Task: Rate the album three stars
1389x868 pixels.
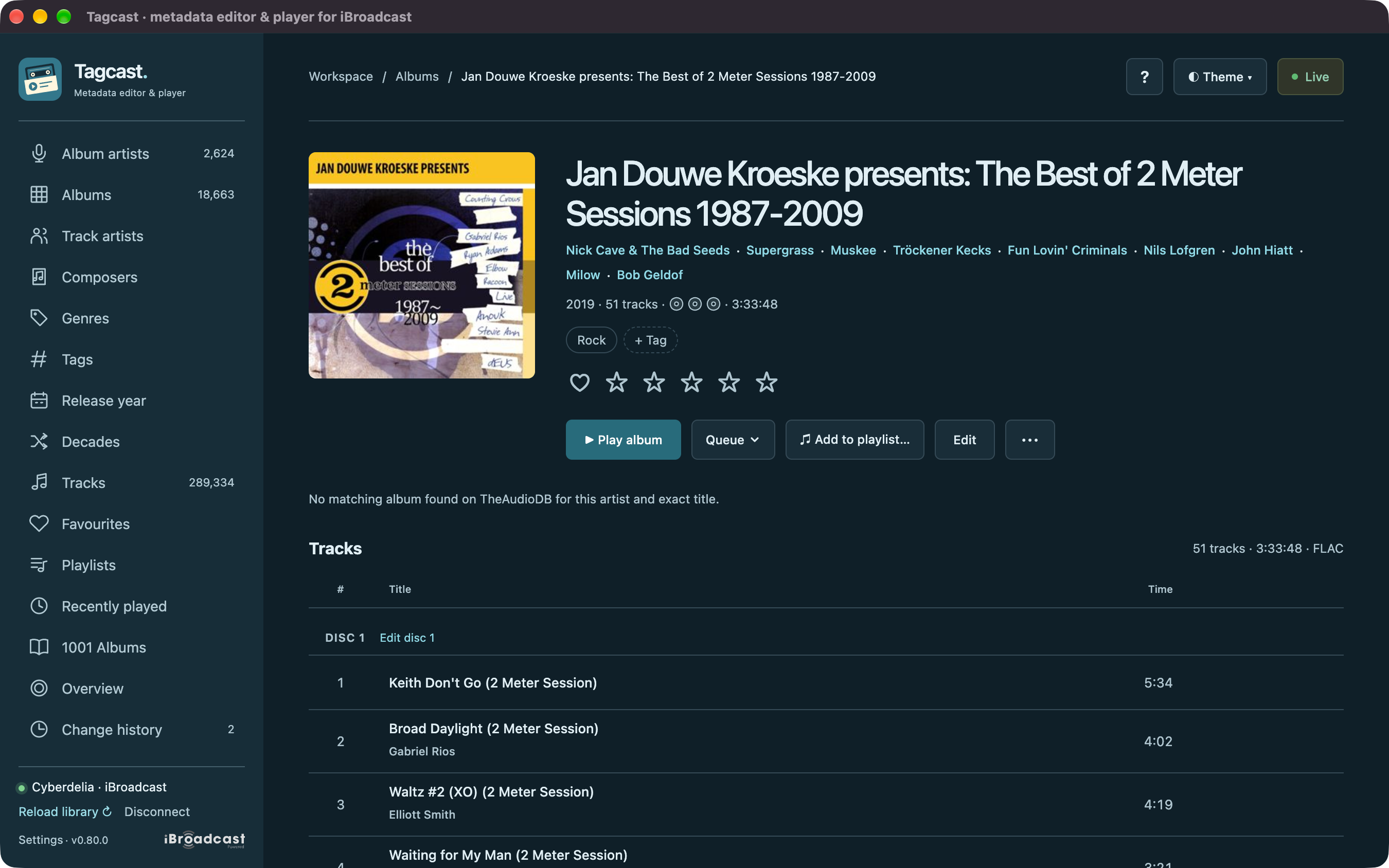Action: click(692, 383)
